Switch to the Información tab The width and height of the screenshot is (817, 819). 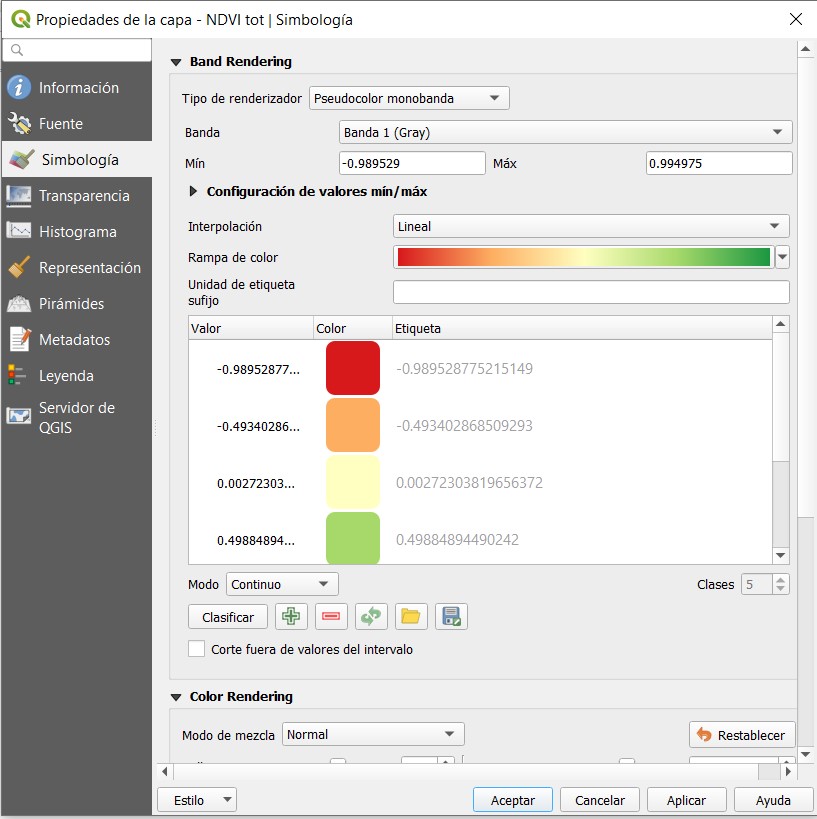click(x=78, y=88)
